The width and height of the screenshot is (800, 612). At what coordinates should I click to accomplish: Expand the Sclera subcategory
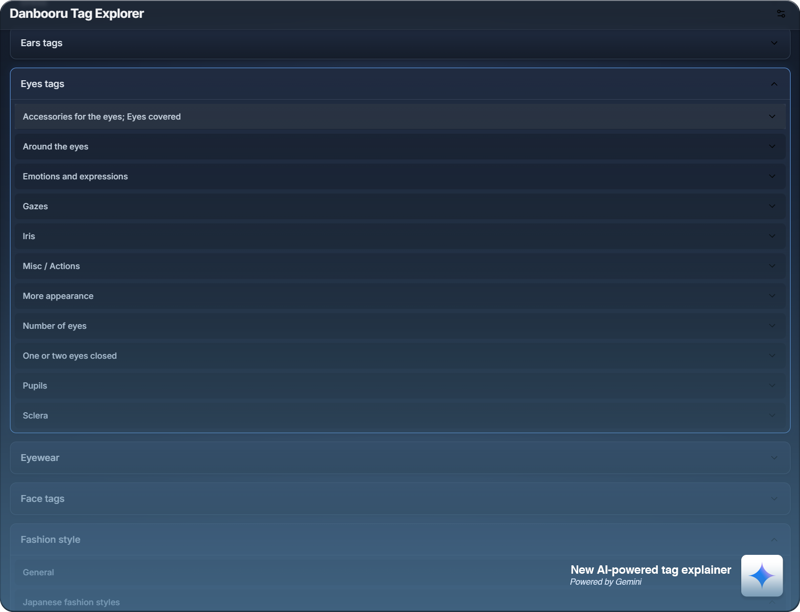pyautogui.click(x=400, y=416)
